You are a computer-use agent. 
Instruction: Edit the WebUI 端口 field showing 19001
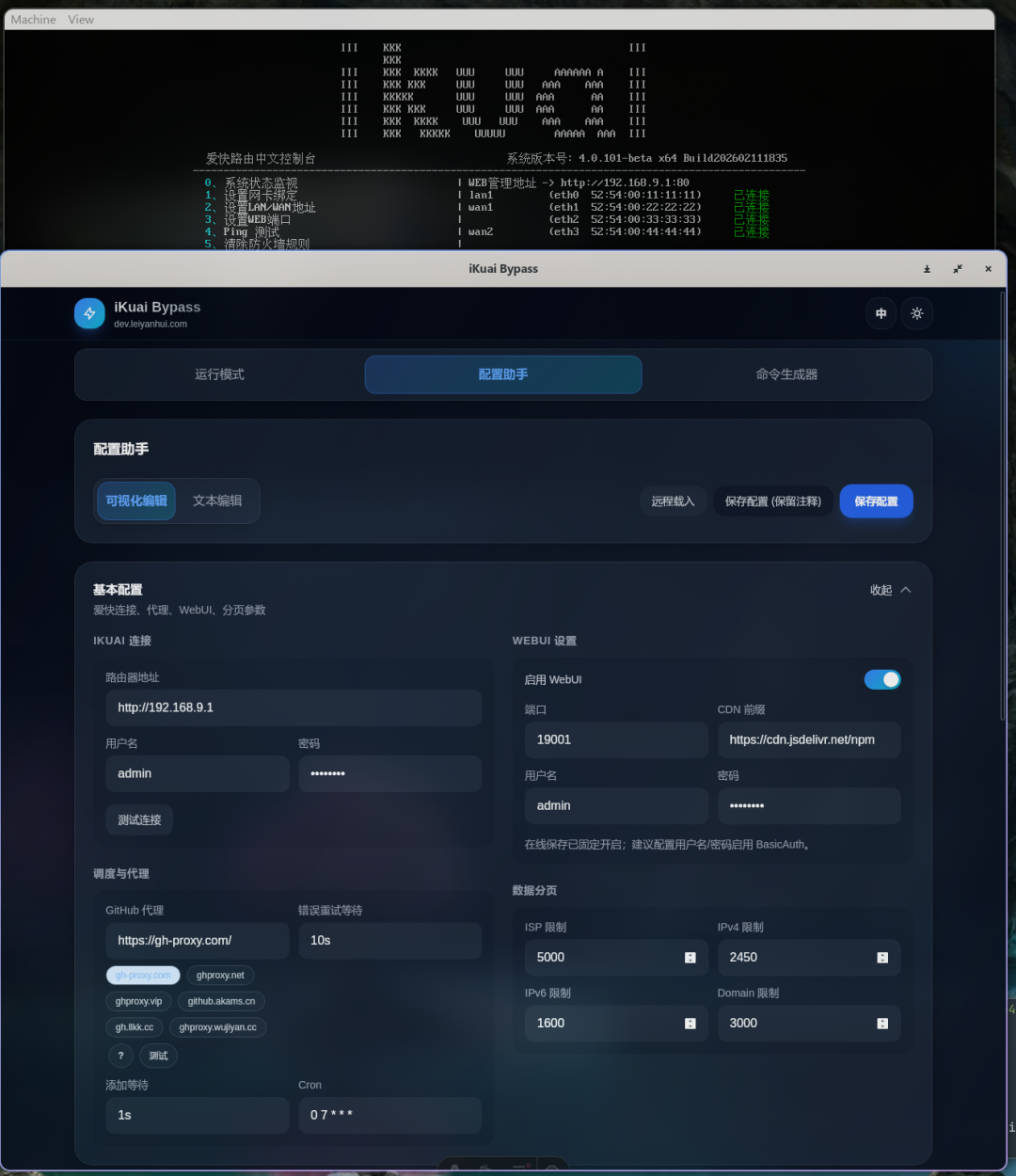pyautogui.click(x=616, y=739)
